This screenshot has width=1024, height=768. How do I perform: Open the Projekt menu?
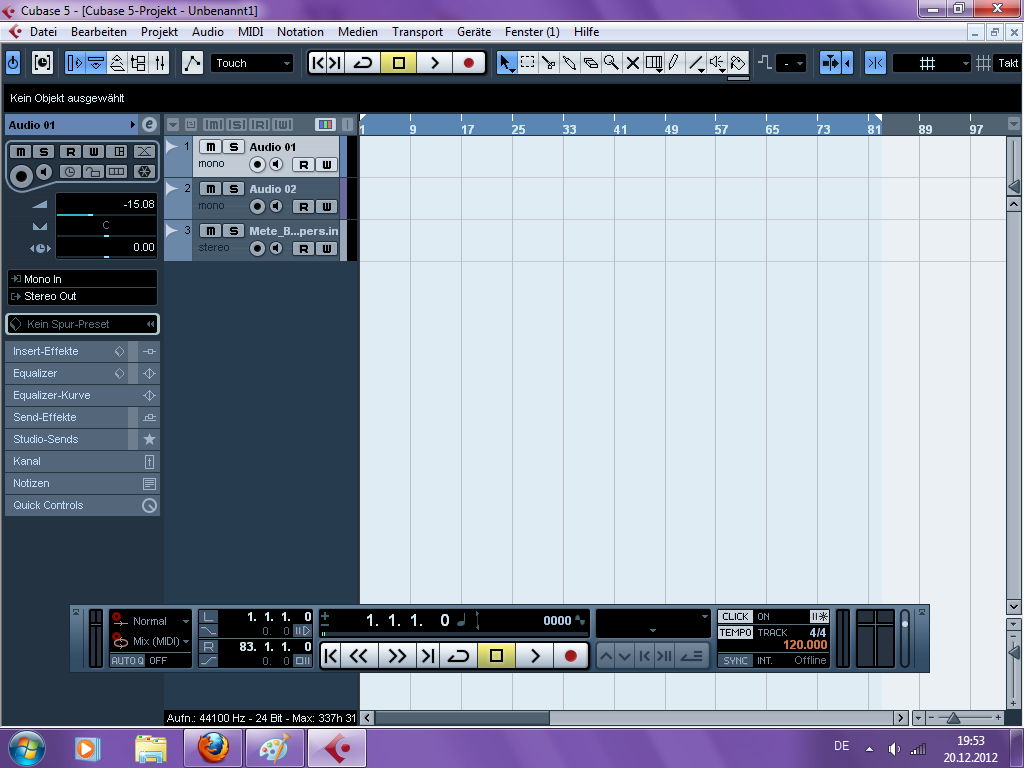[159, 32]
